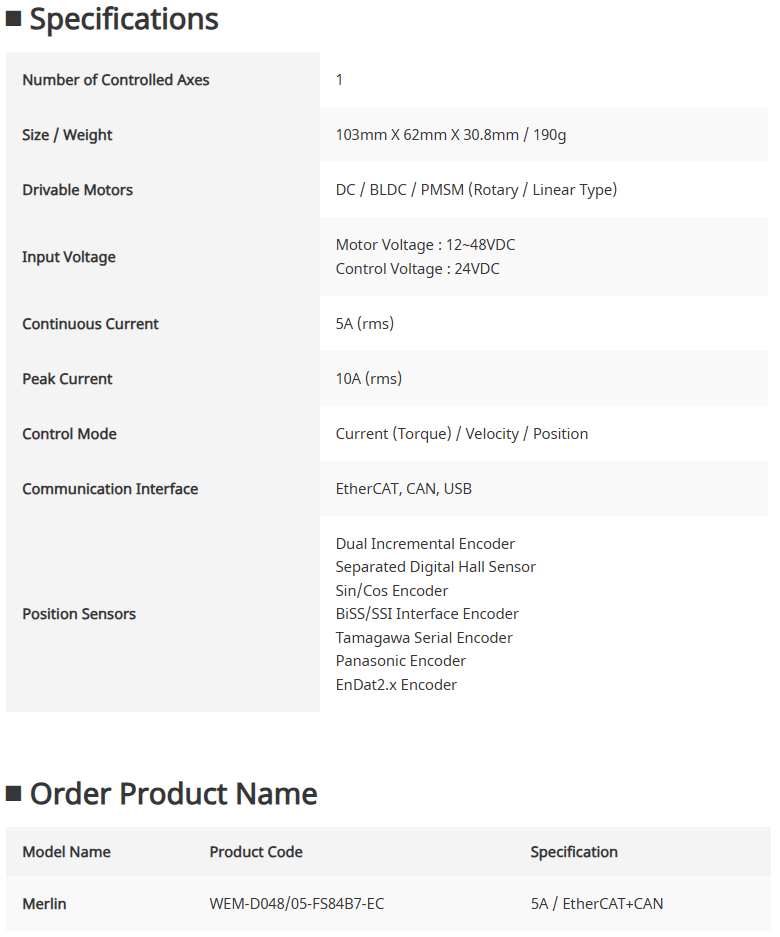Click the Size / Weight dimensions value
This screenshot has height=937, width=780.
(x=451, y=135)
